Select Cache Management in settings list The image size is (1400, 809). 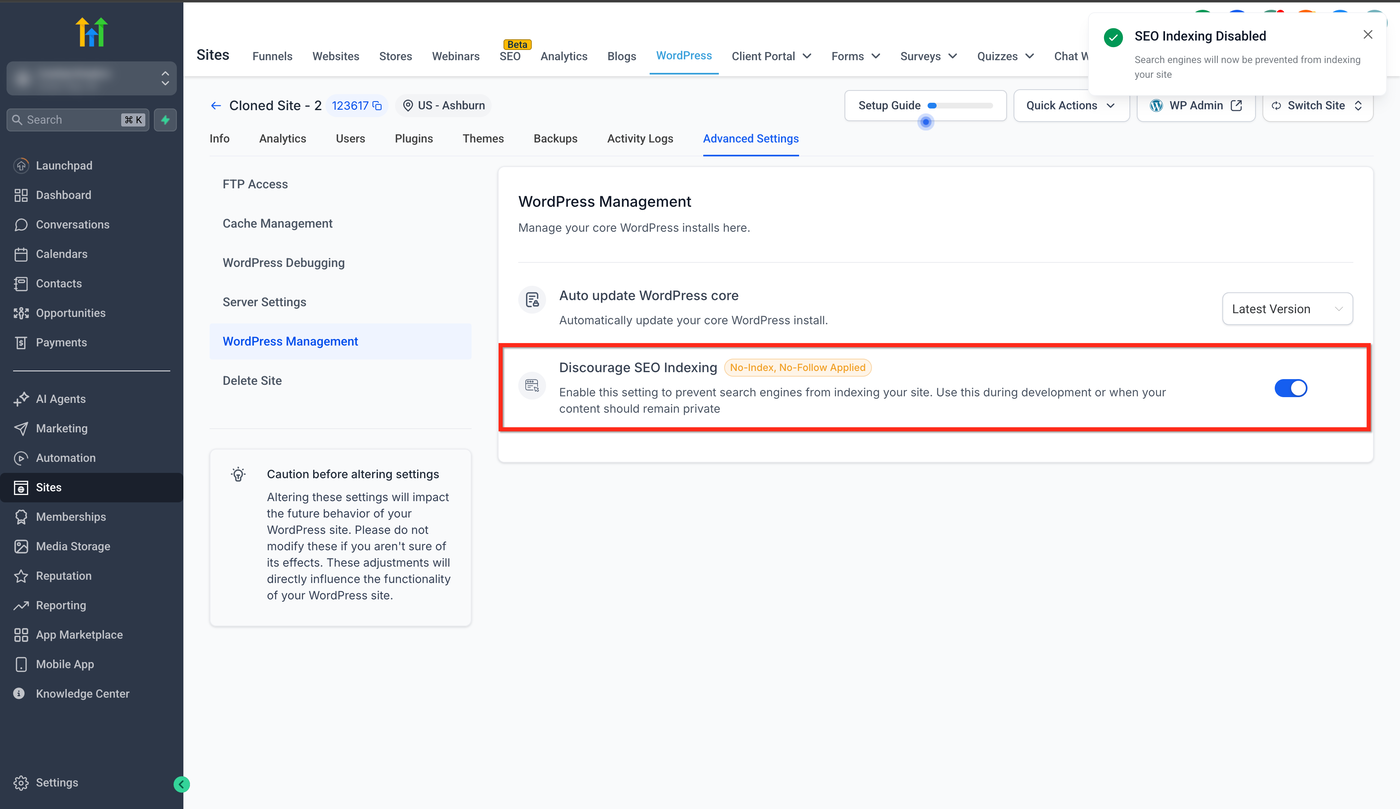point(278,223)
